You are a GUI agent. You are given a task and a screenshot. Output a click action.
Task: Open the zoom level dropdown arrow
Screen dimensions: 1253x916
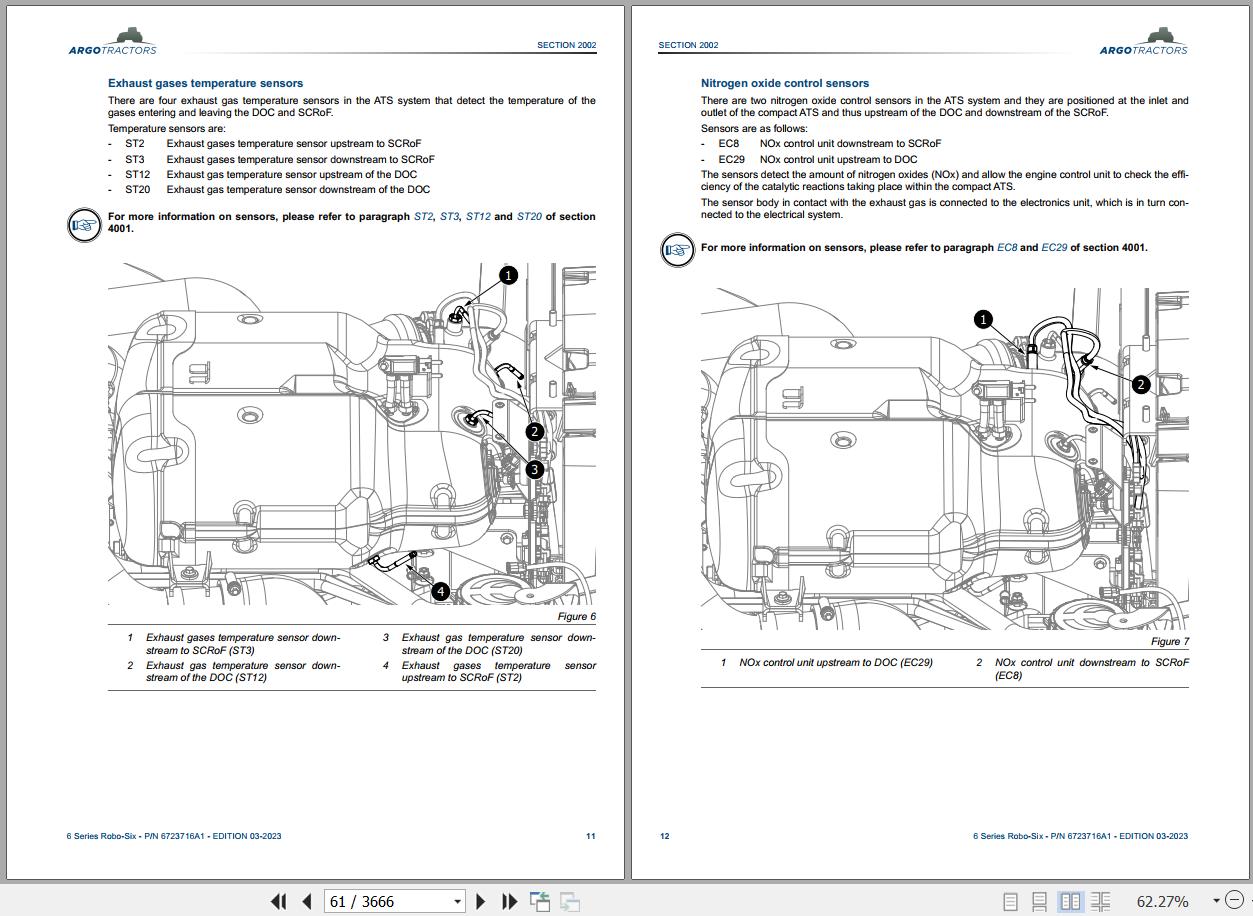(x=1216, y=901)
